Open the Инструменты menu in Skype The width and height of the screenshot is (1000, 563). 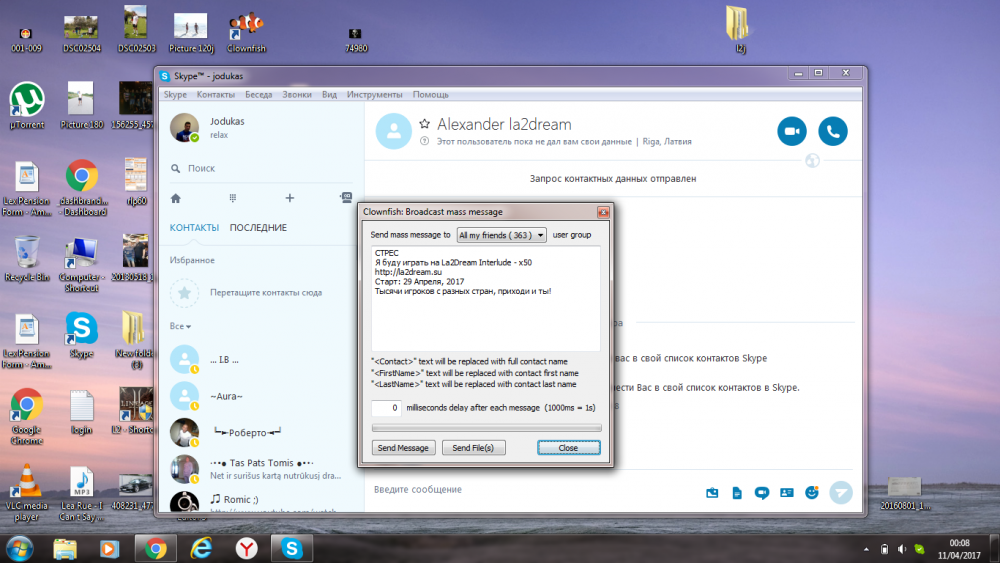[374, 94]
